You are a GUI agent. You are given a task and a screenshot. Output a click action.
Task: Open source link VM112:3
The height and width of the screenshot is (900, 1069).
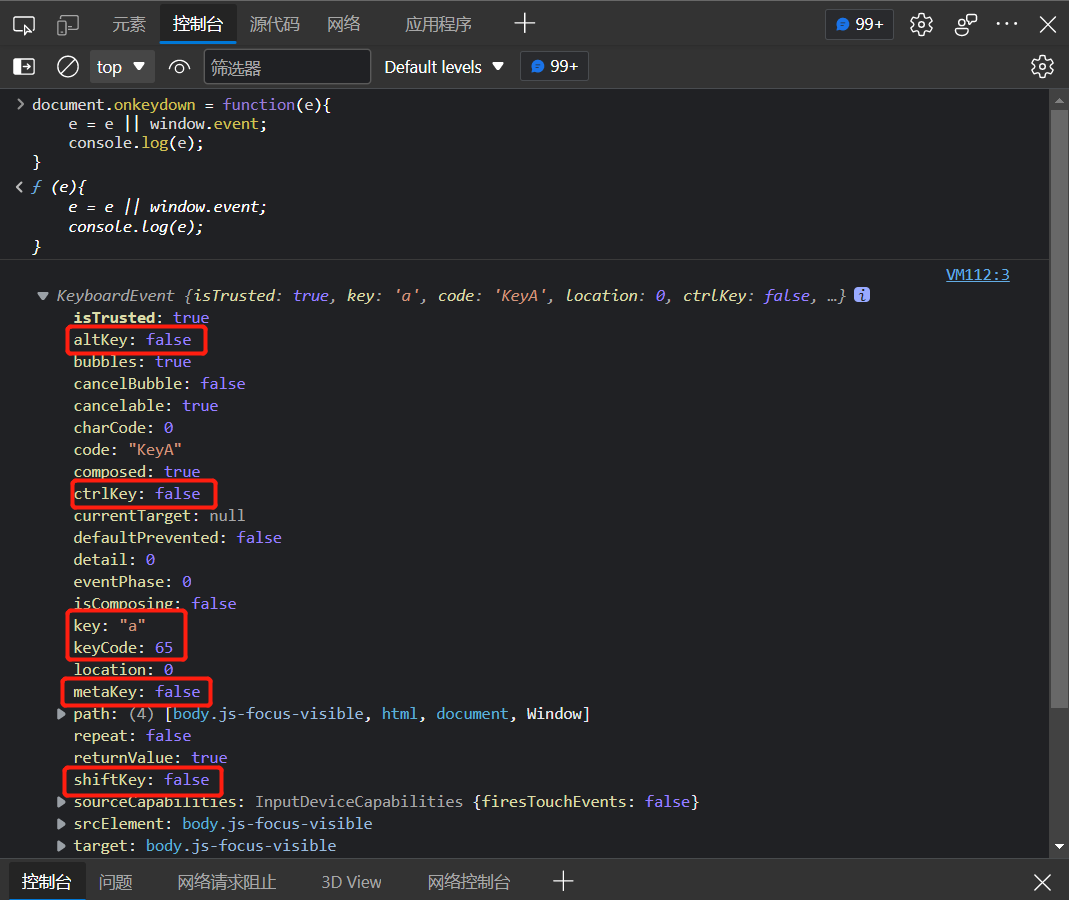[978, 275]
